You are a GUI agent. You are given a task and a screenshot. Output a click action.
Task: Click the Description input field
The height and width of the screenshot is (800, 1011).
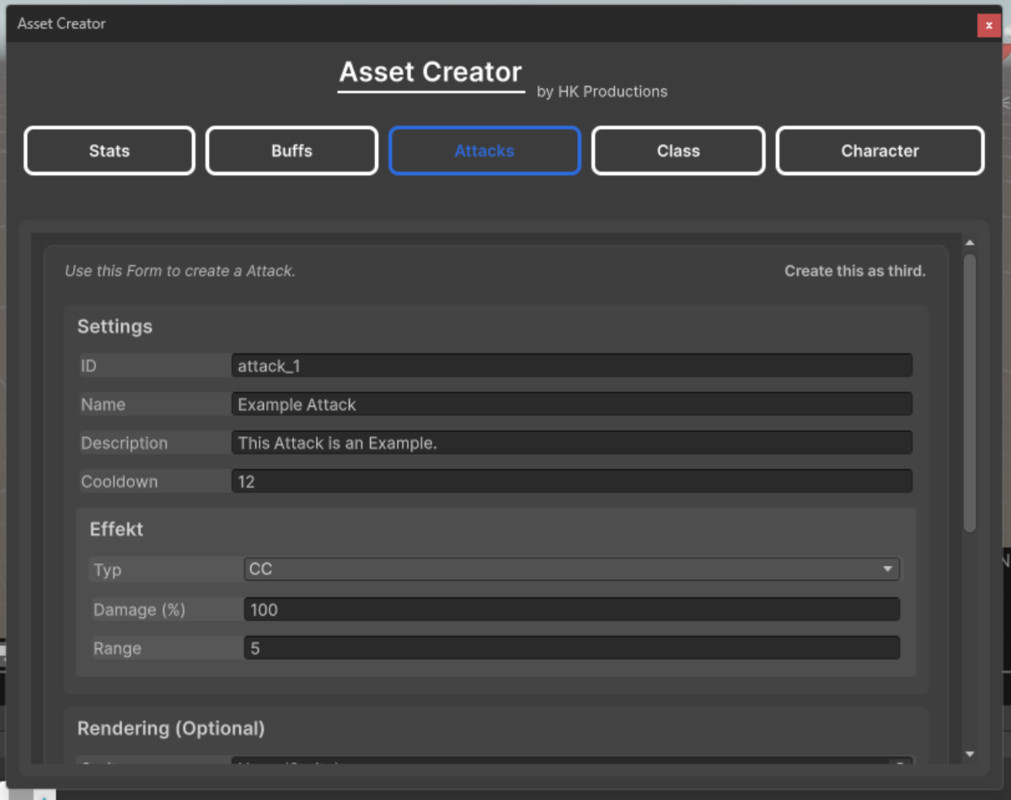point(571,442)
